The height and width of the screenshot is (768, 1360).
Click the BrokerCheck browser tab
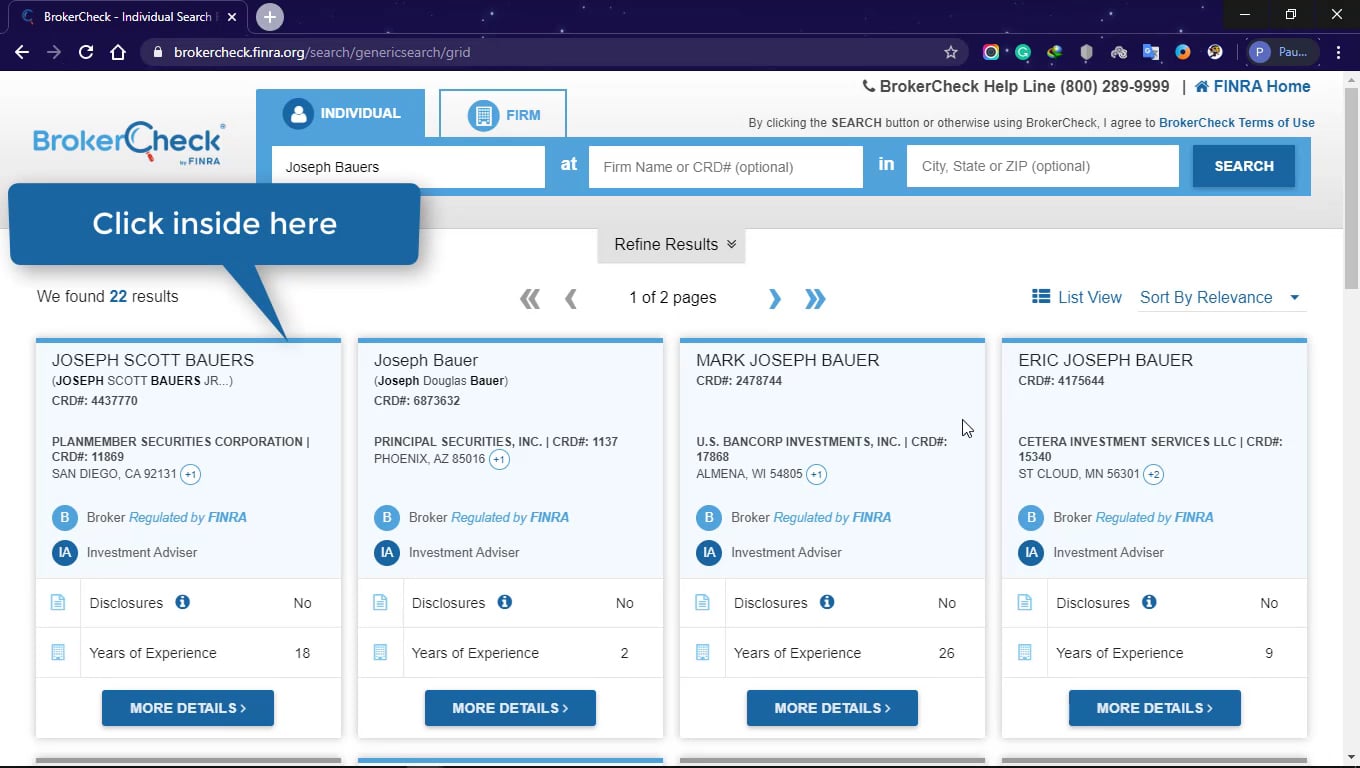[128, 17]
